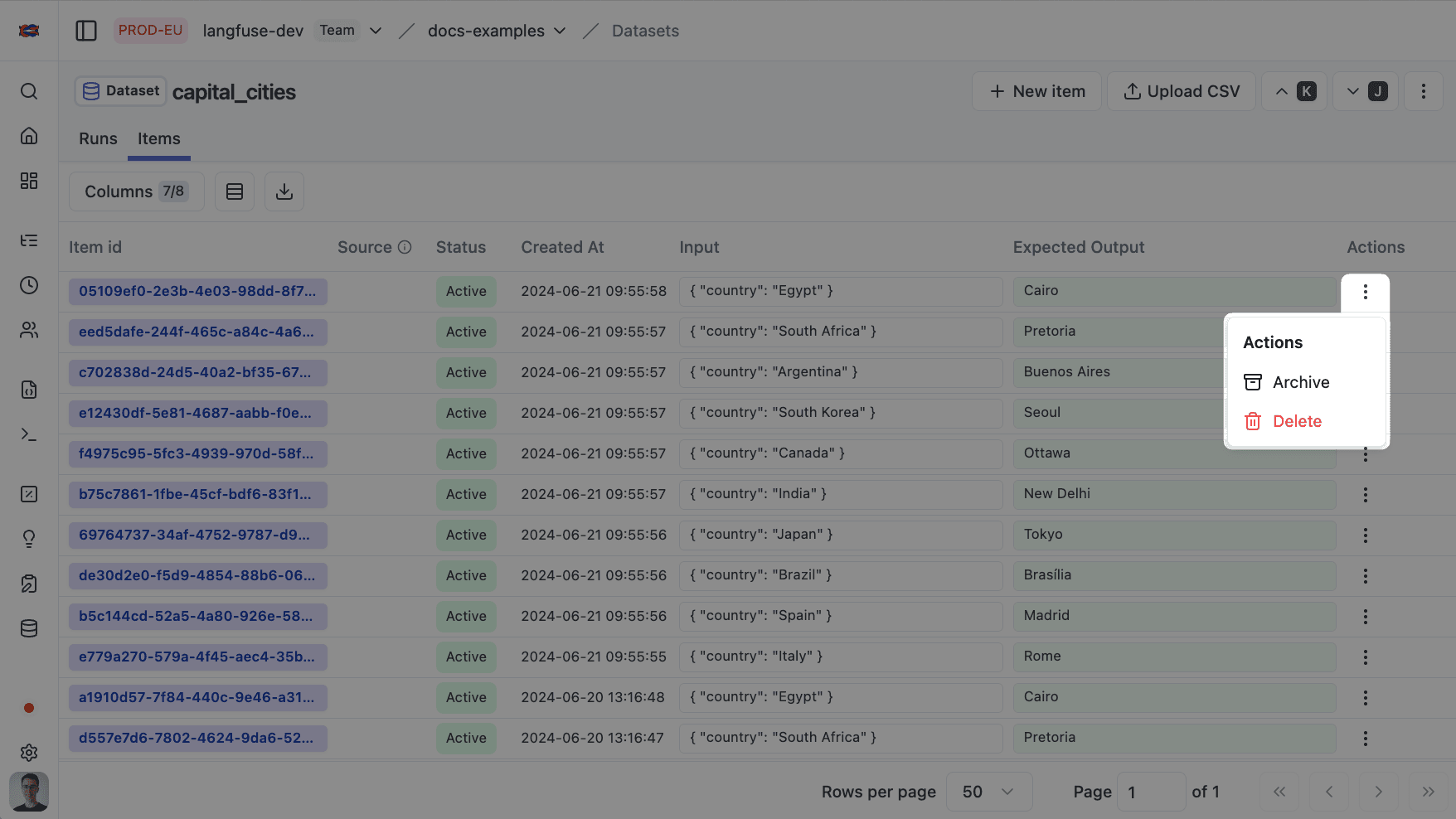This screenshot has height=819, width=1456.
Task: Navigate to Home via sidebar icon
Action: pyautogui.click(x=29, y=135)
